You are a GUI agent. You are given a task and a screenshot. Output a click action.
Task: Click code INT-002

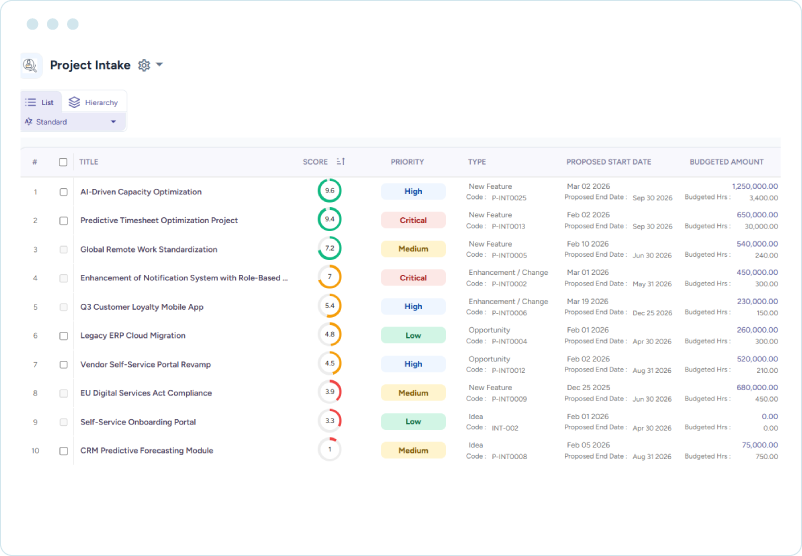[x=505, y=428]
